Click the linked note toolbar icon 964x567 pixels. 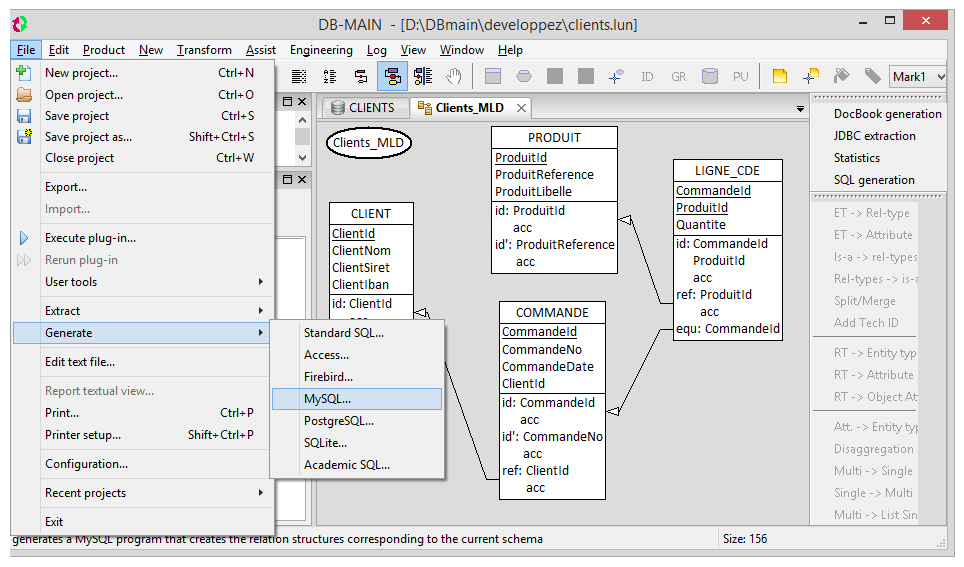point(811,76)
